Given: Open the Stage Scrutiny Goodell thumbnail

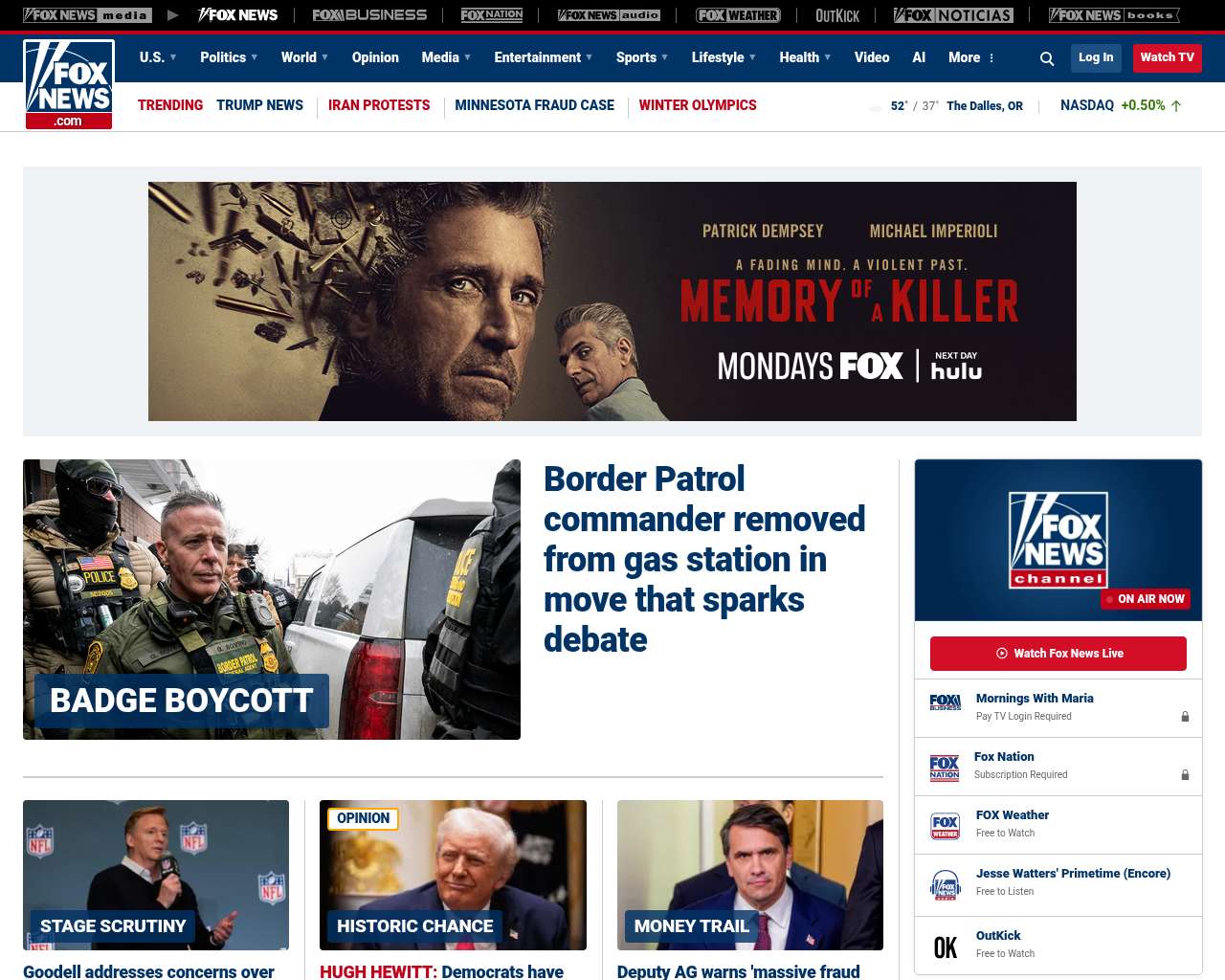Looking at the screenshot, I should 156,875.
